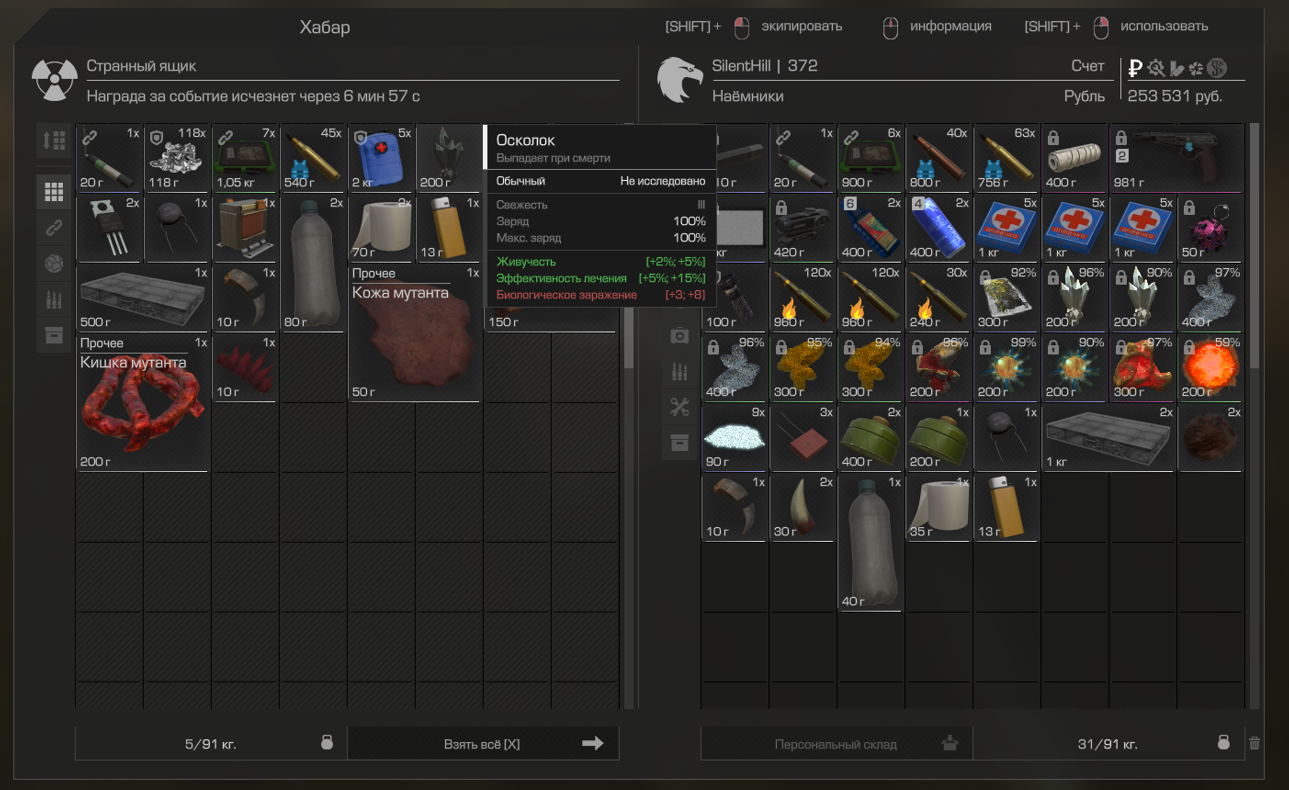Select the energy bar marked 6
The width and height of the screenshot is (1289, 790).
tap(870, 228)
